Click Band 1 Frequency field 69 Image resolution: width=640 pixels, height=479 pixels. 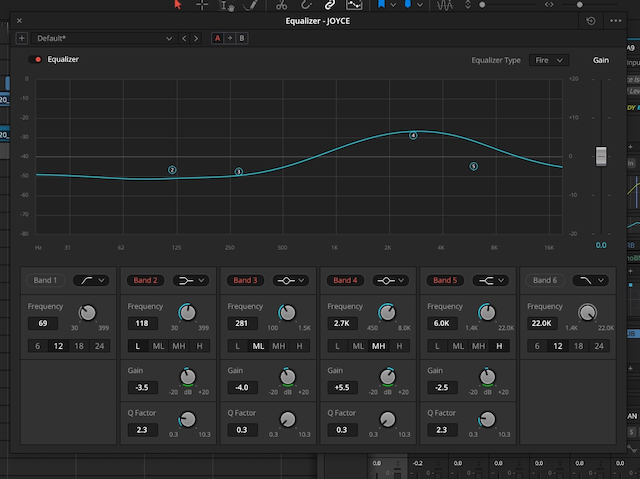(x=42, y=323)
